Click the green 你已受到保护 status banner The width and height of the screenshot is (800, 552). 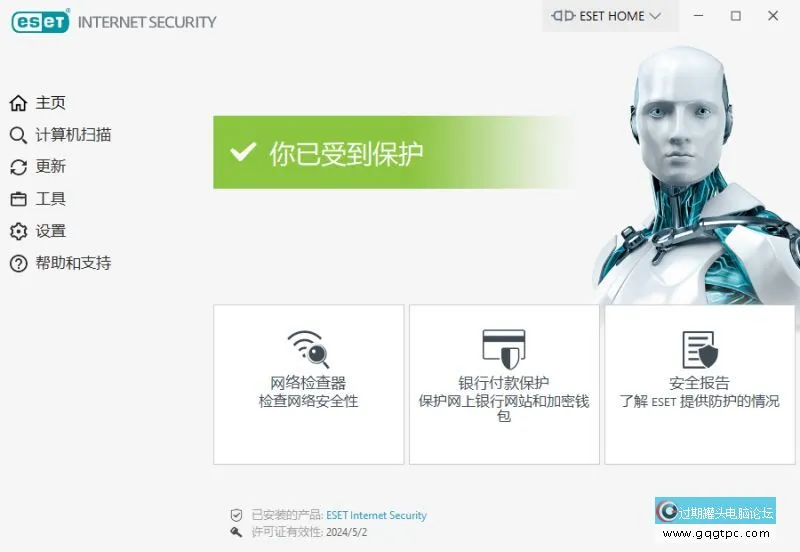click(x=393, y=153)
